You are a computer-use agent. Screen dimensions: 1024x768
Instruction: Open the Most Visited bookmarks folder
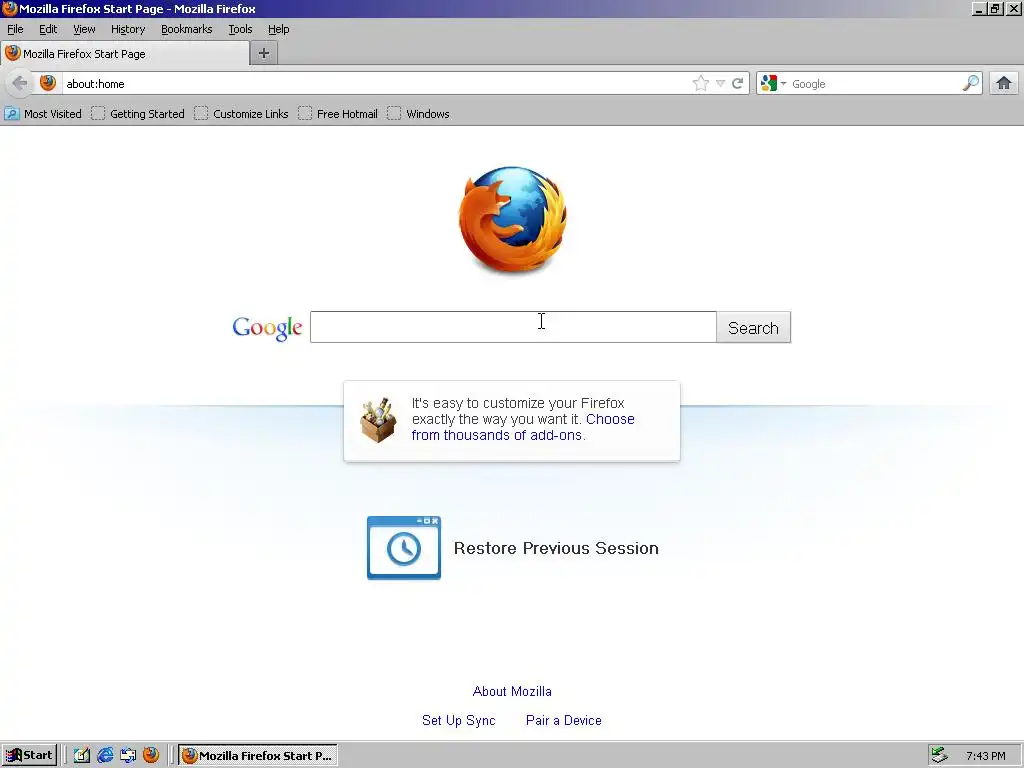[x=43, y=114]
